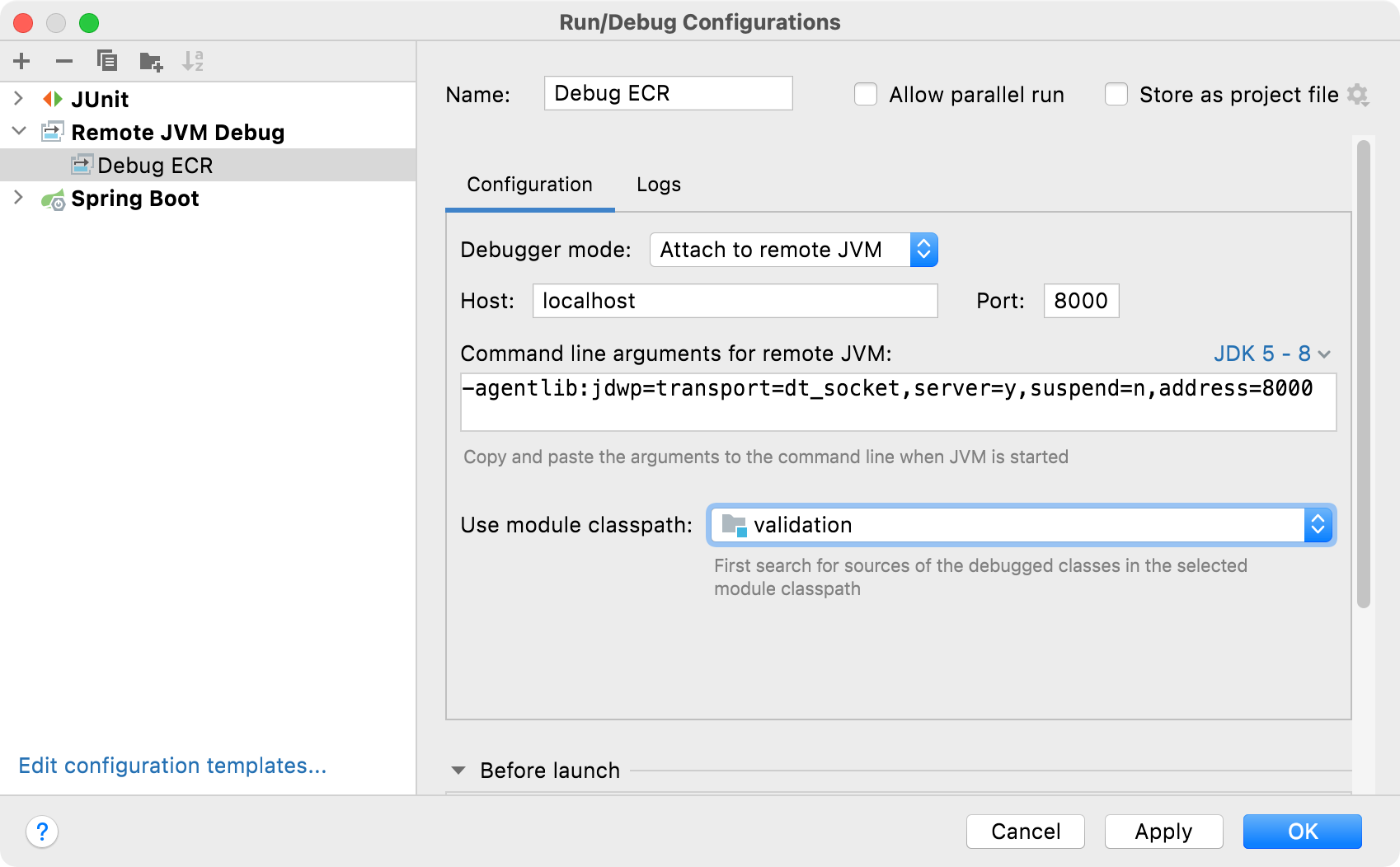Collapse the Remote JVM Debug node

19,132
